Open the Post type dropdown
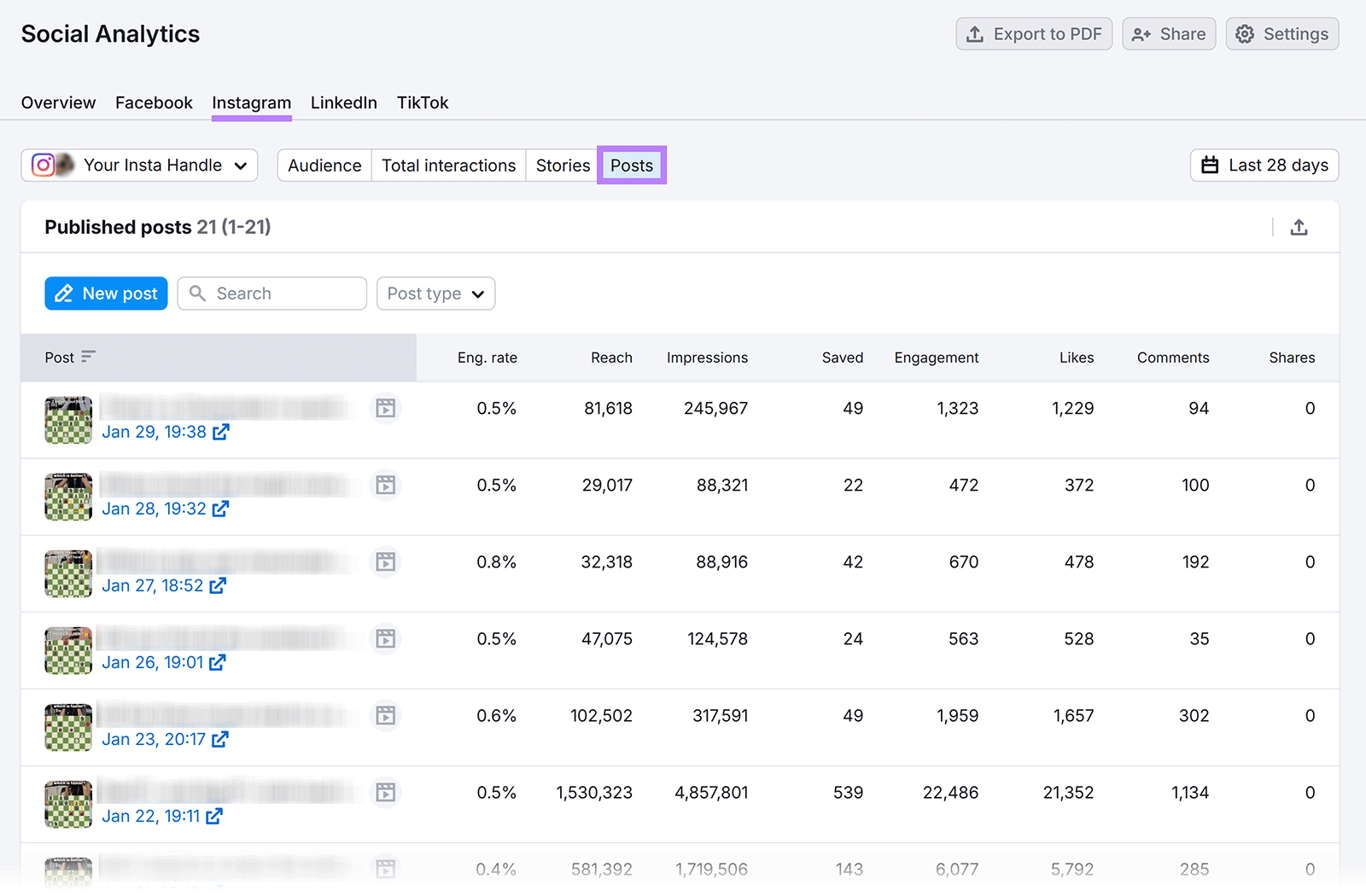1366x896 pixels. point(435,293)
